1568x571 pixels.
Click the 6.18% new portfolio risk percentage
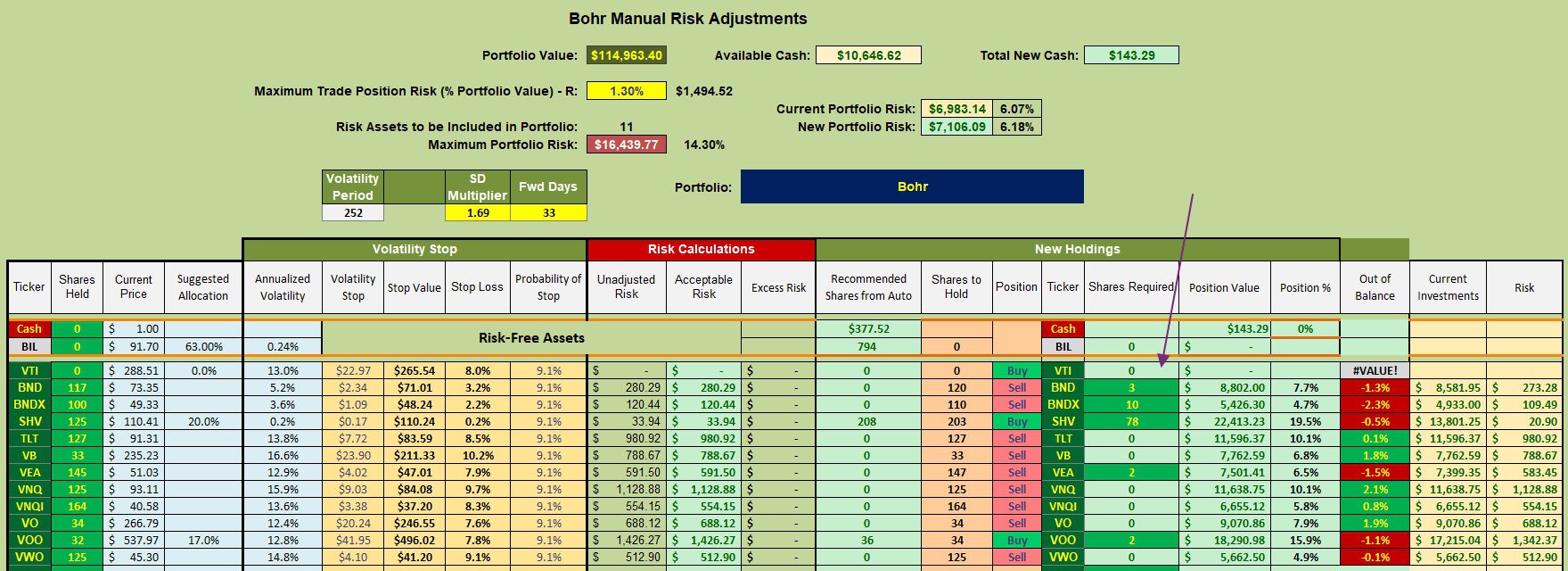pyautogui.click(x=1017, y=127)
